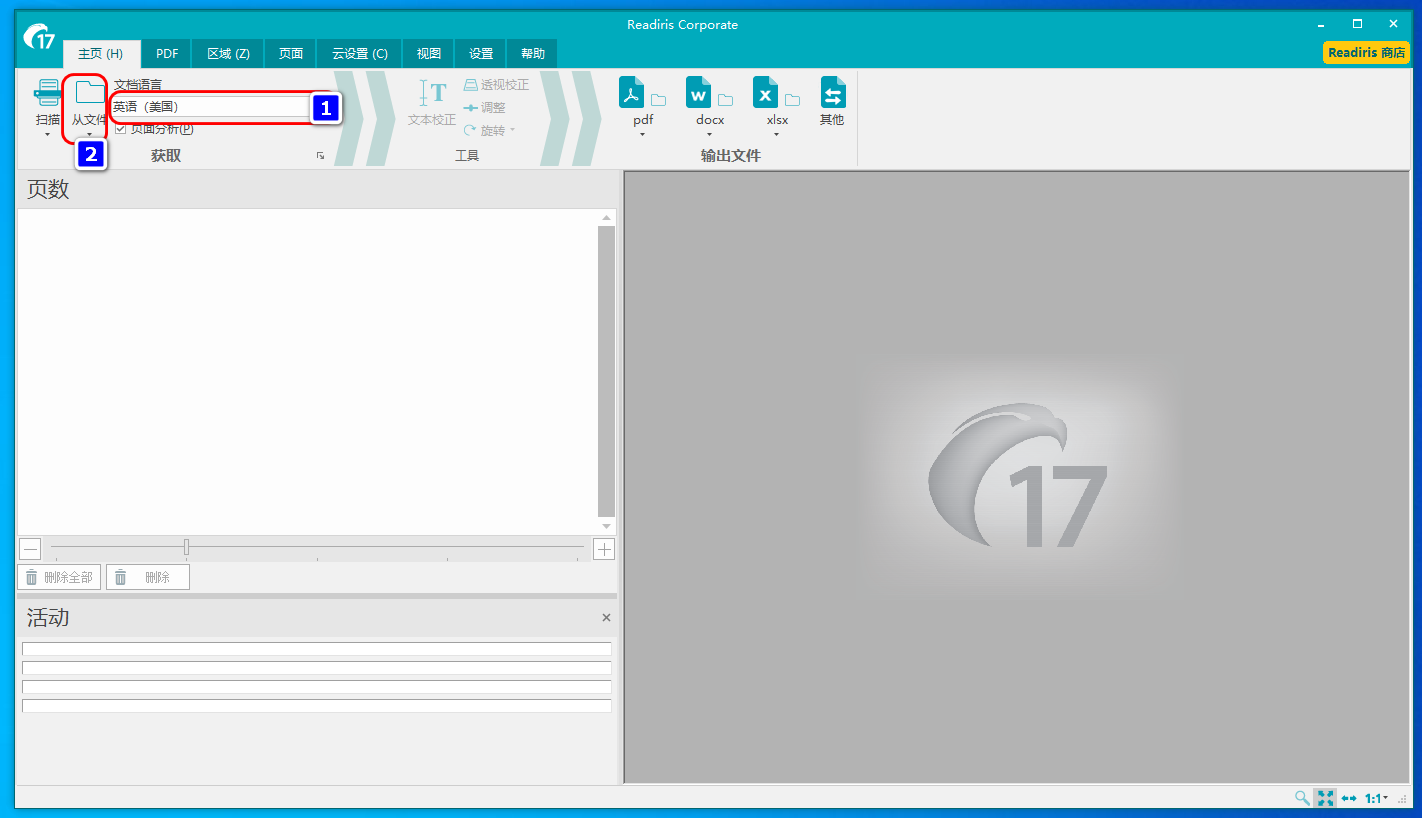Open the Readiris Store (商店) button
The height and width of the screenshot is (818, 1422).
click(1366, 53)
